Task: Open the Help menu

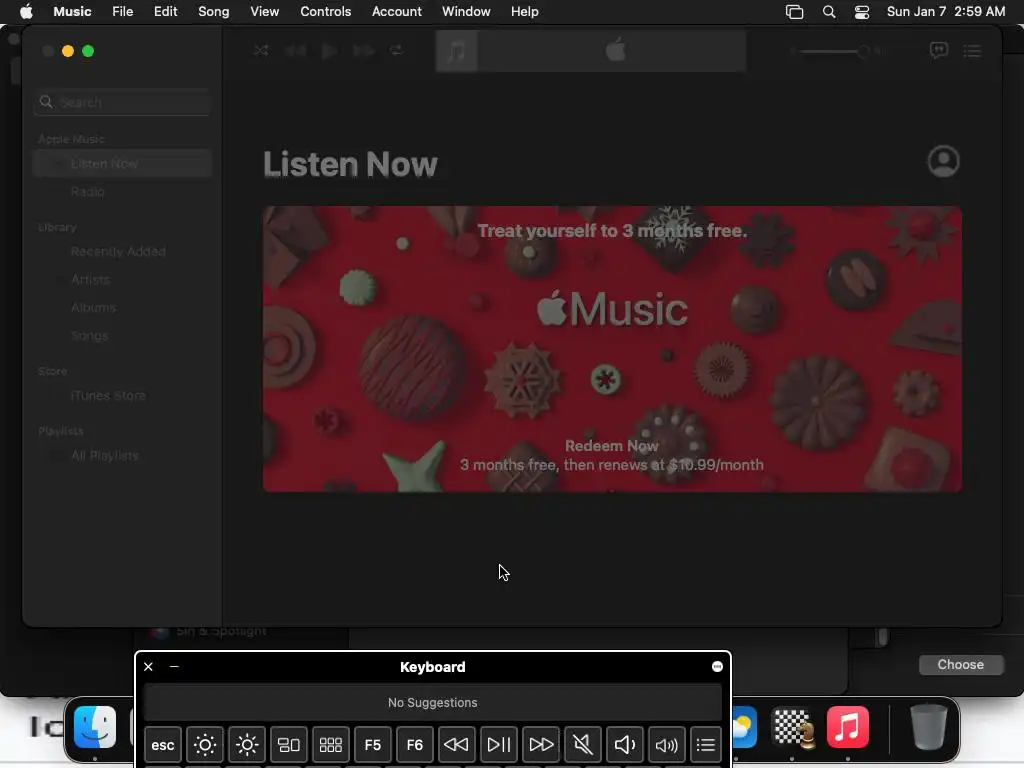Action: pyautogui.click(x=524, y=12)
